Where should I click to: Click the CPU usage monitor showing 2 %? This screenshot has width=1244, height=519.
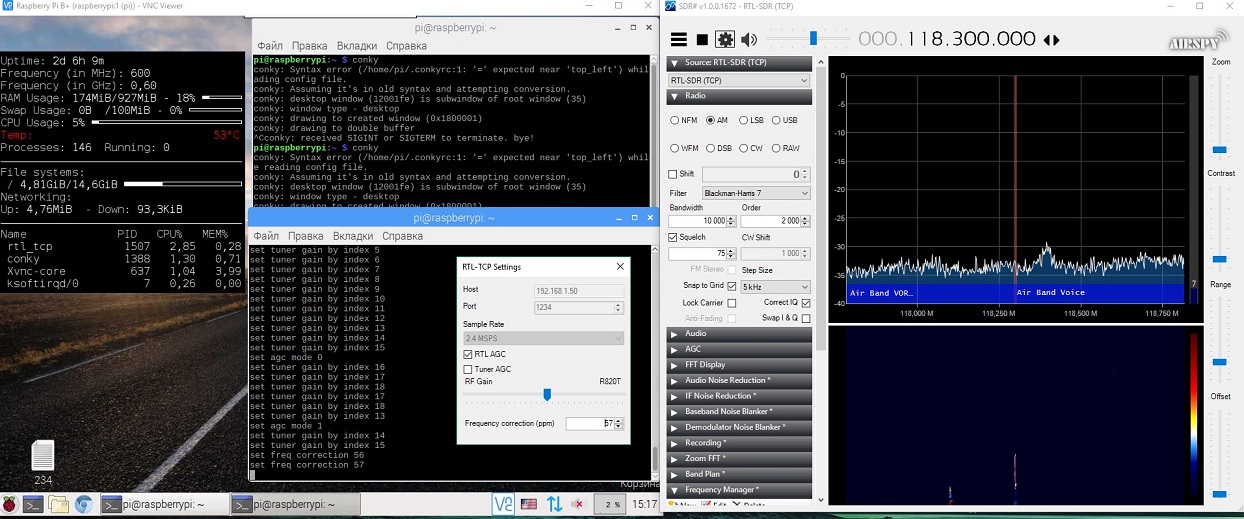(x=608, y=504)
